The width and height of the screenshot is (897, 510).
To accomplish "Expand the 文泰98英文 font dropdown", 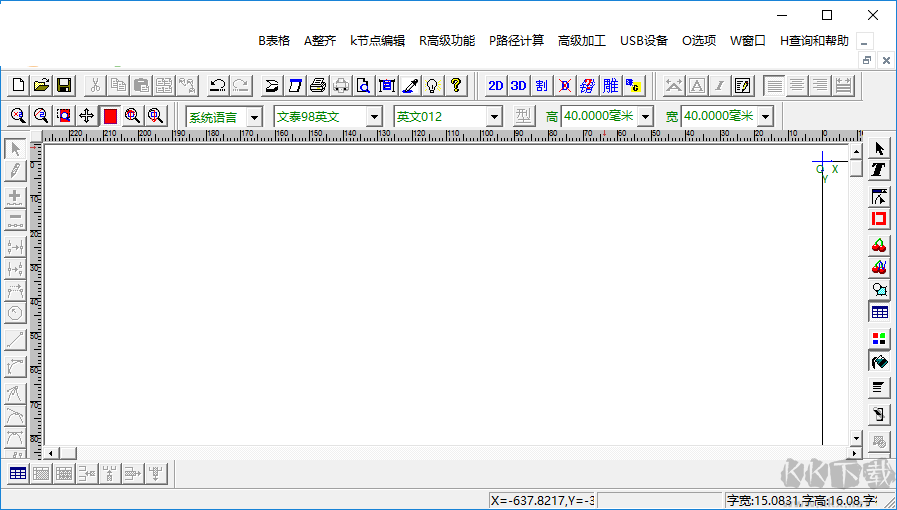I will click(x=374, y=117).
